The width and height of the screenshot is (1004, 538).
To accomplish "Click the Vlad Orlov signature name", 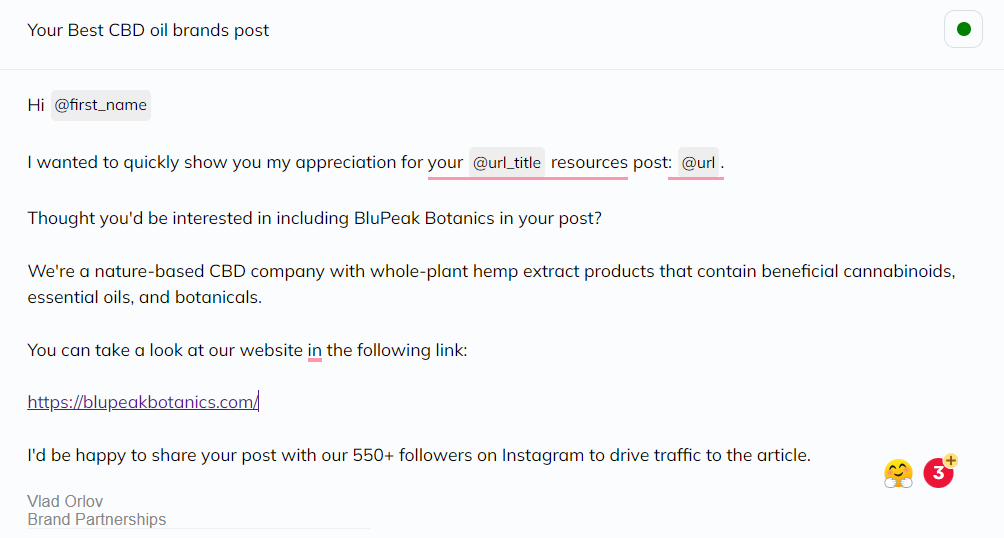I will (65, 501).
